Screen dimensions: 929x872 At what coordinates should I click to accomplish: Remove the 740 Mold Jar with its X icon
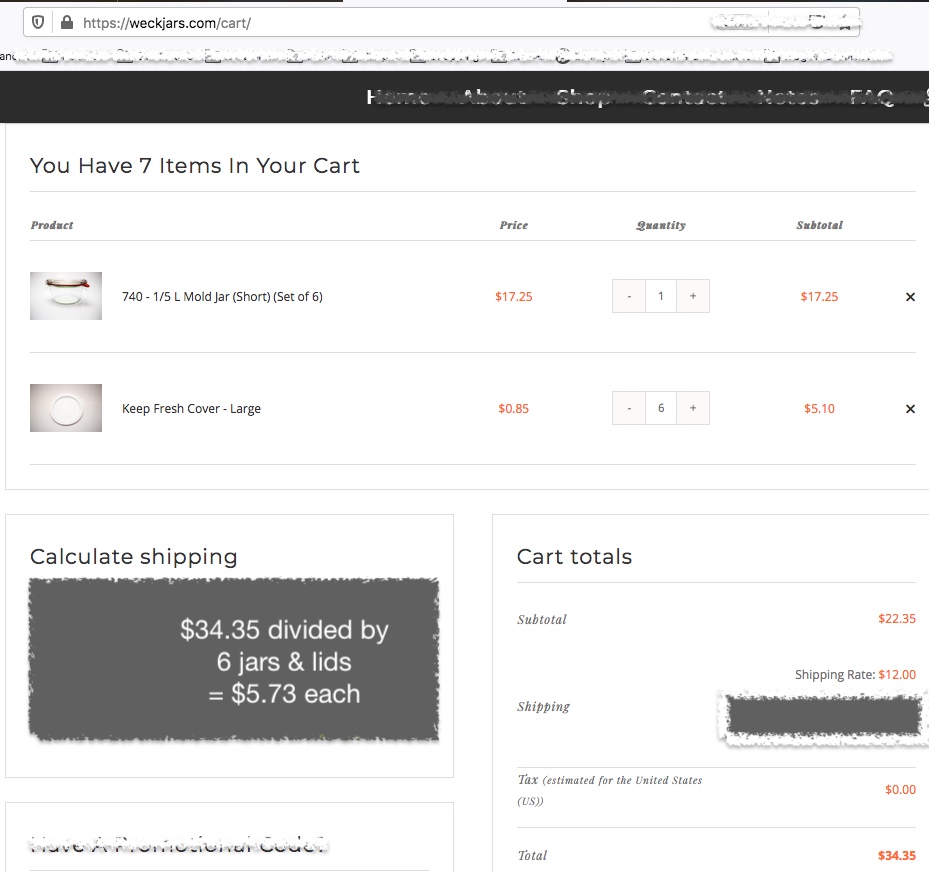coord(910,296)
